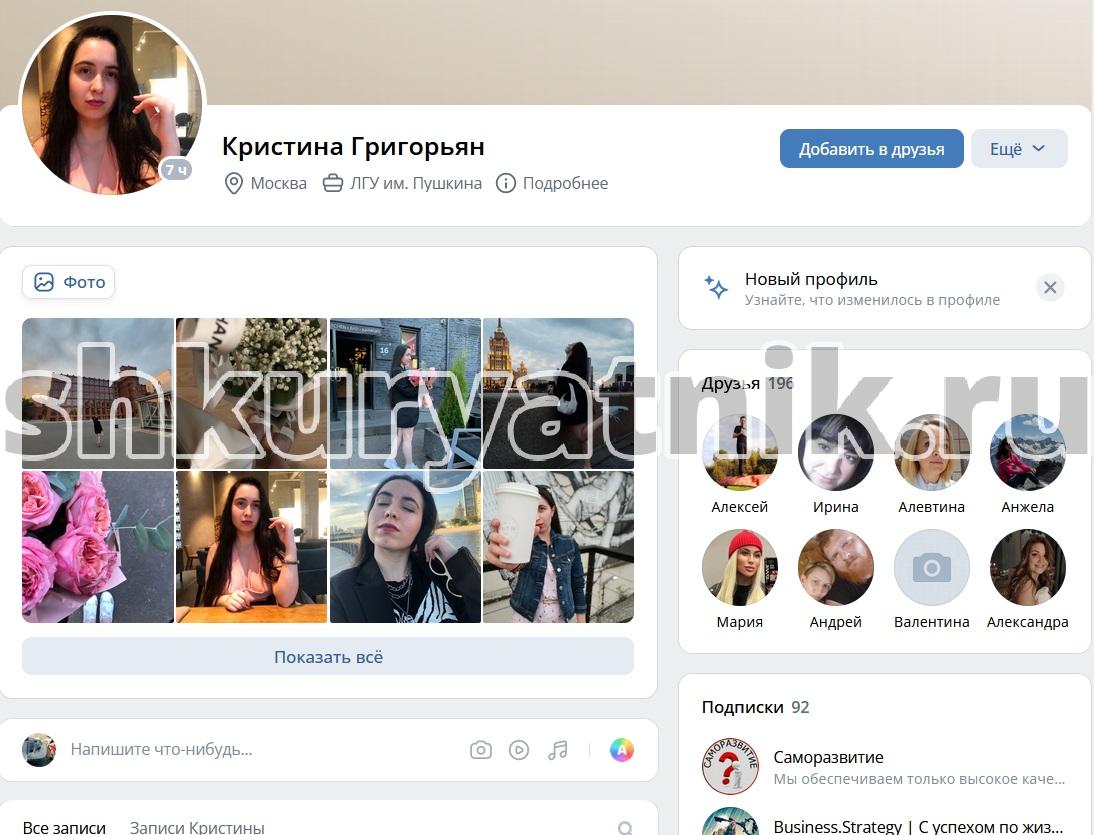Click the sparkle icon in Новый профиль
This screenshot has width=1094, height=835.
pos(716,287)
